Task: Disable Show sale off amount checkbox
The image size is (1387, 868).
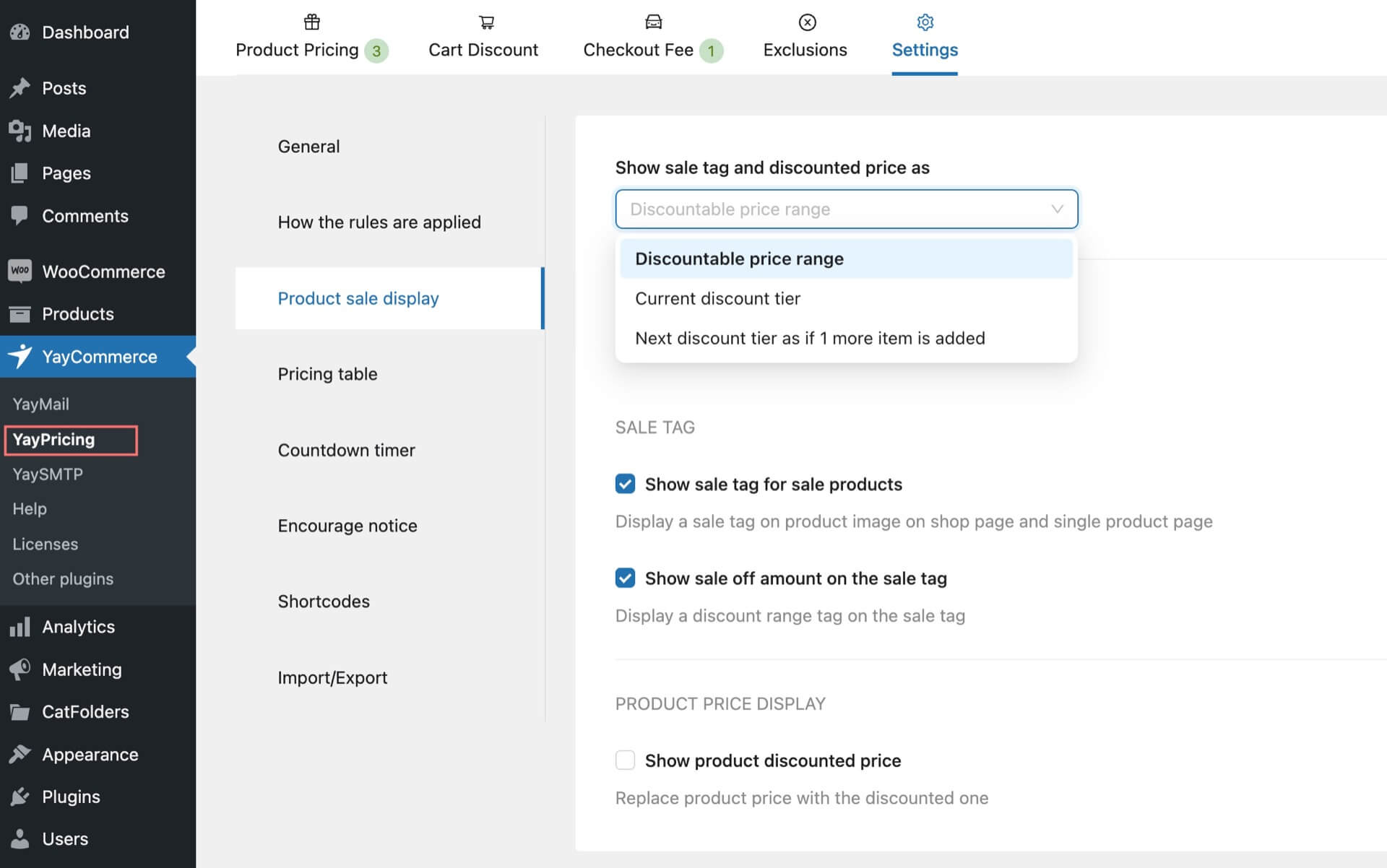Action: tap(625, 578)
